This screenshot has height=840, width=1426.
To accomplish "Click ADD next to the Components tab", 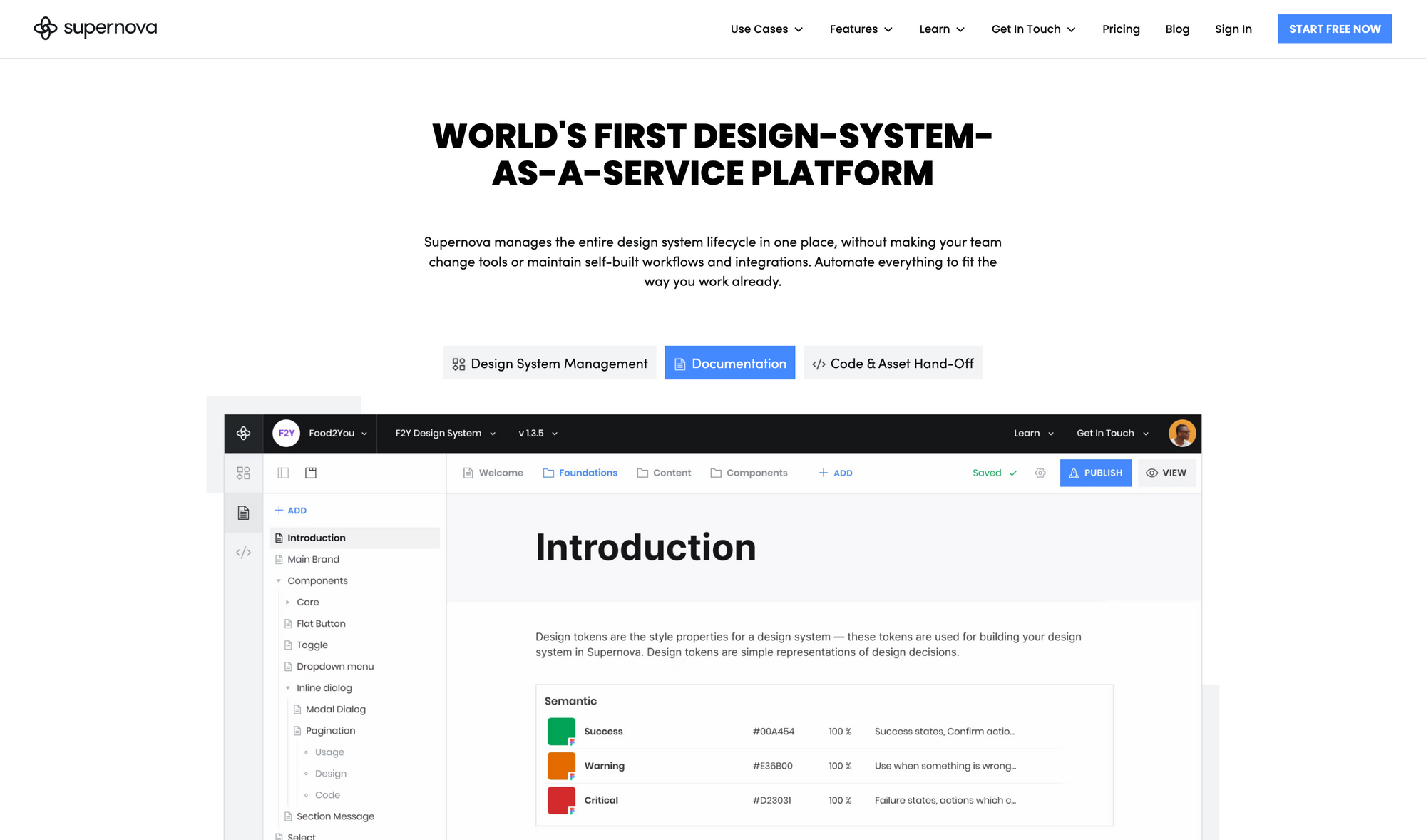I will [x=835, y=473].
